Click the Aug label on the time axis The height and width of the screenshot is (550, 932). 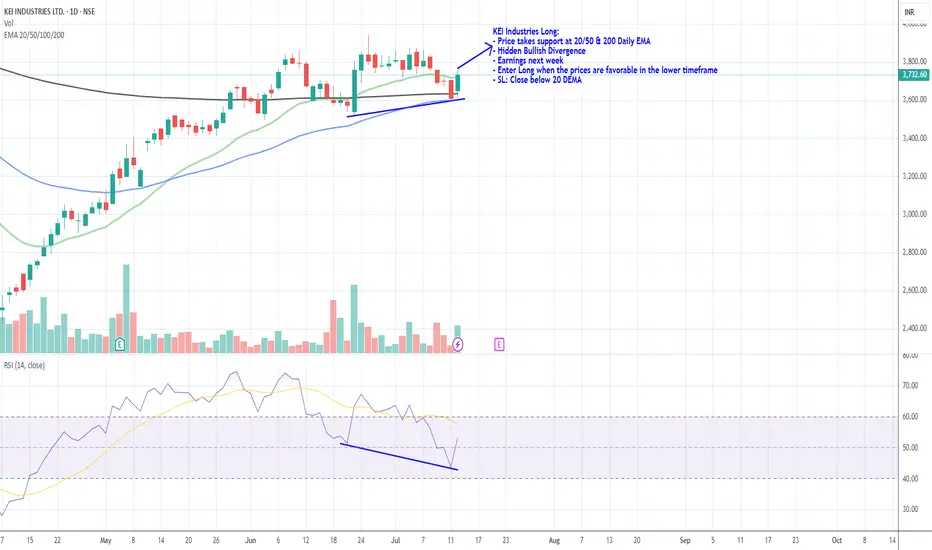point(554,540)
